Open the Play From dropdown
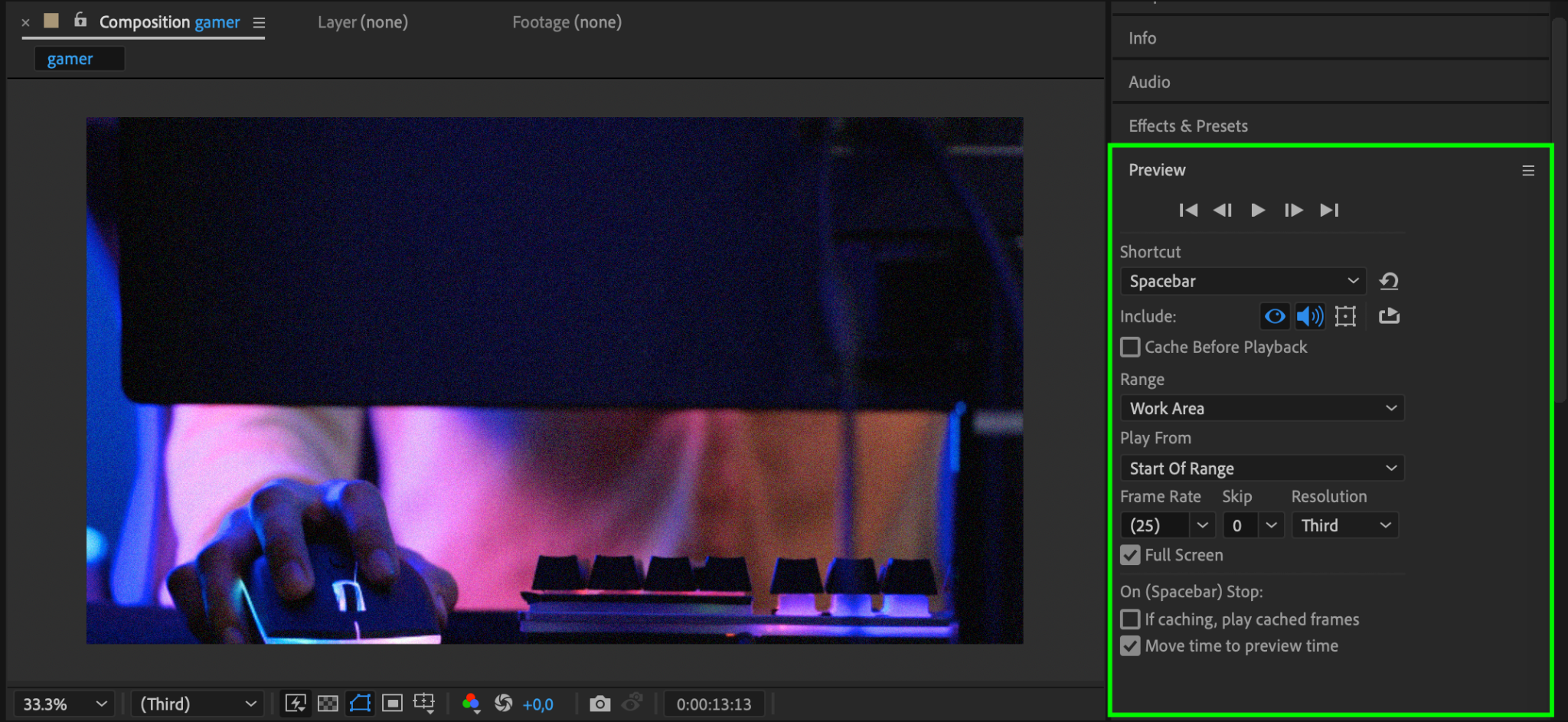This screenshot has width=1568, height=722. 1263,468
